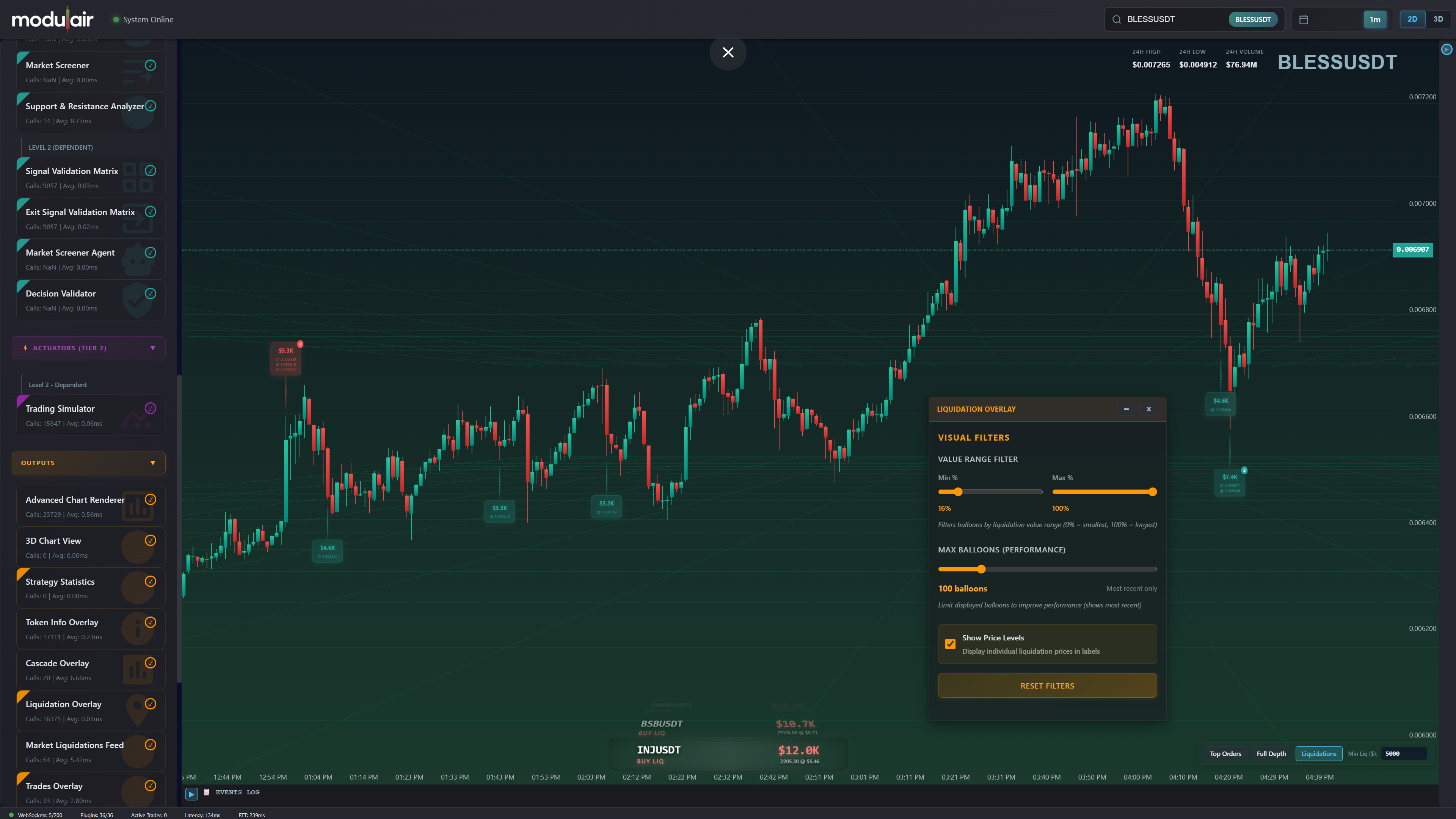Click the Decision Validator shield icon
This screenshot has width=1456, height=819.
pos(137,300)
